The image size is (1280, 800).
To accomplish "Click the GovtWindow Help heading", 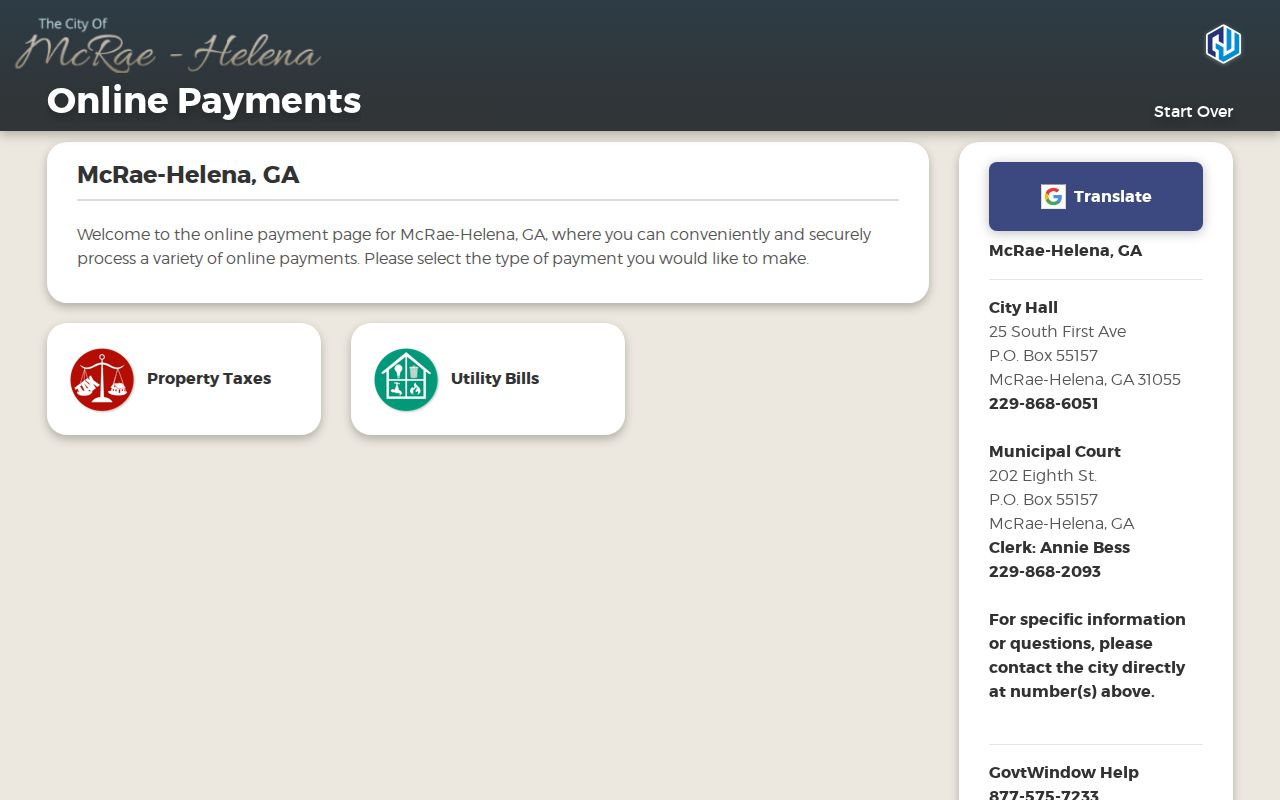I will pos(1064,772).
